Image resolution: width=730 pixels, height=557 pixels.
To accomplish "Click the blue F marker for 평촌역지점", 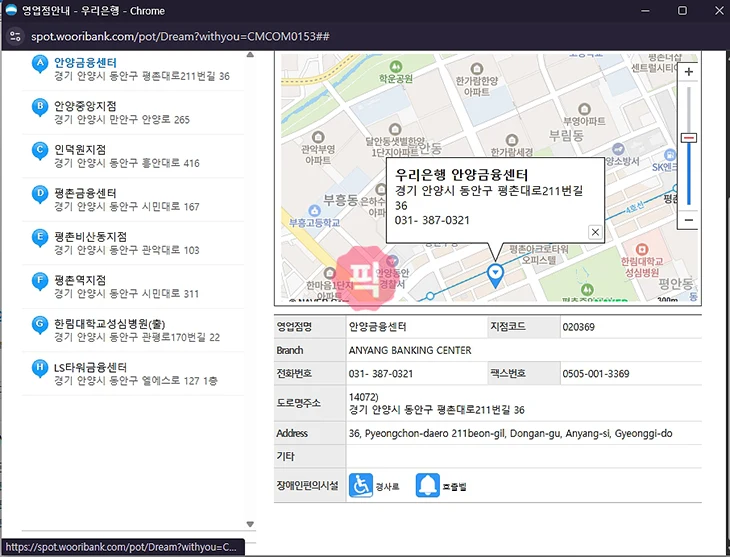I will click(x=40, y=281).
